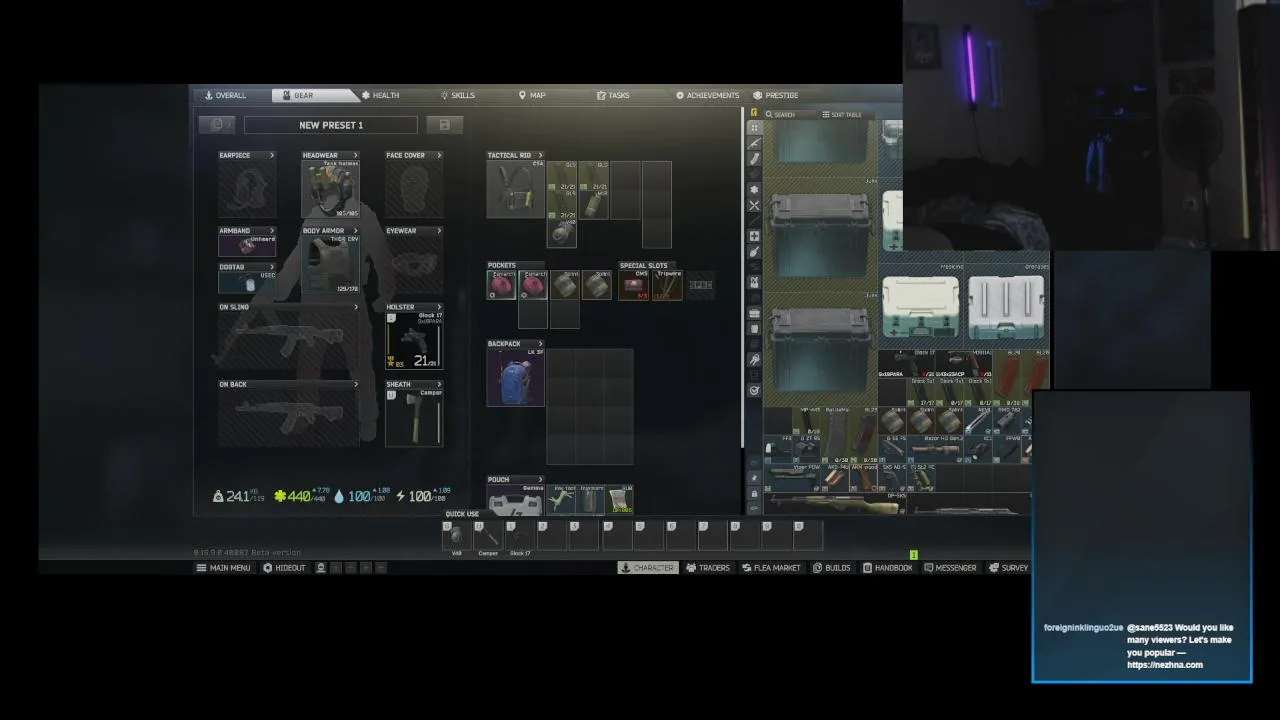Image resolution: width=1280 pixels, height=720 pixels.
Task: Select the blue backpack item
Action: click(x=516, y=378)
